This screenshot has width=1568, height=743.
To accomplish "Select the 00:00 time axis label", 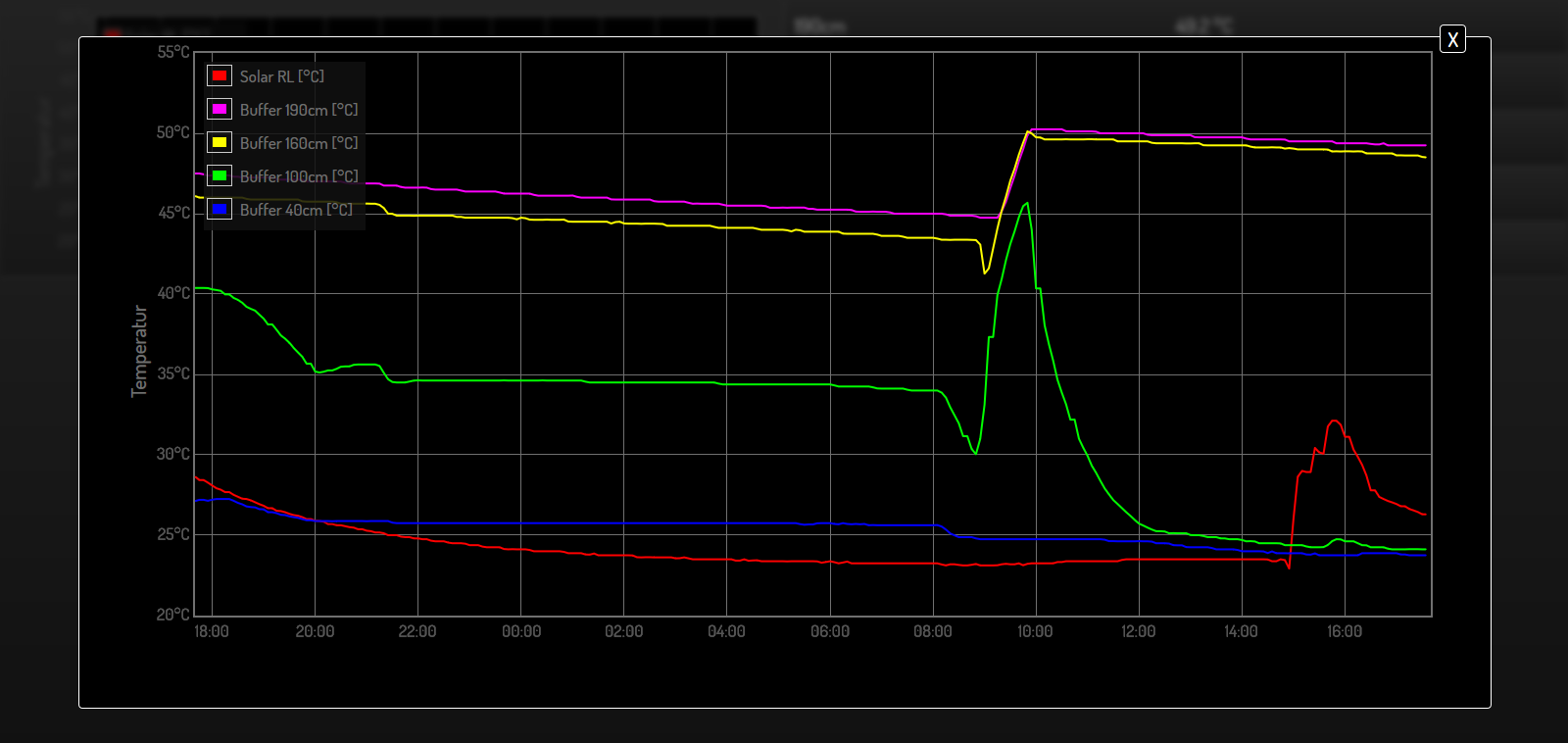I will tap(520, 631).
